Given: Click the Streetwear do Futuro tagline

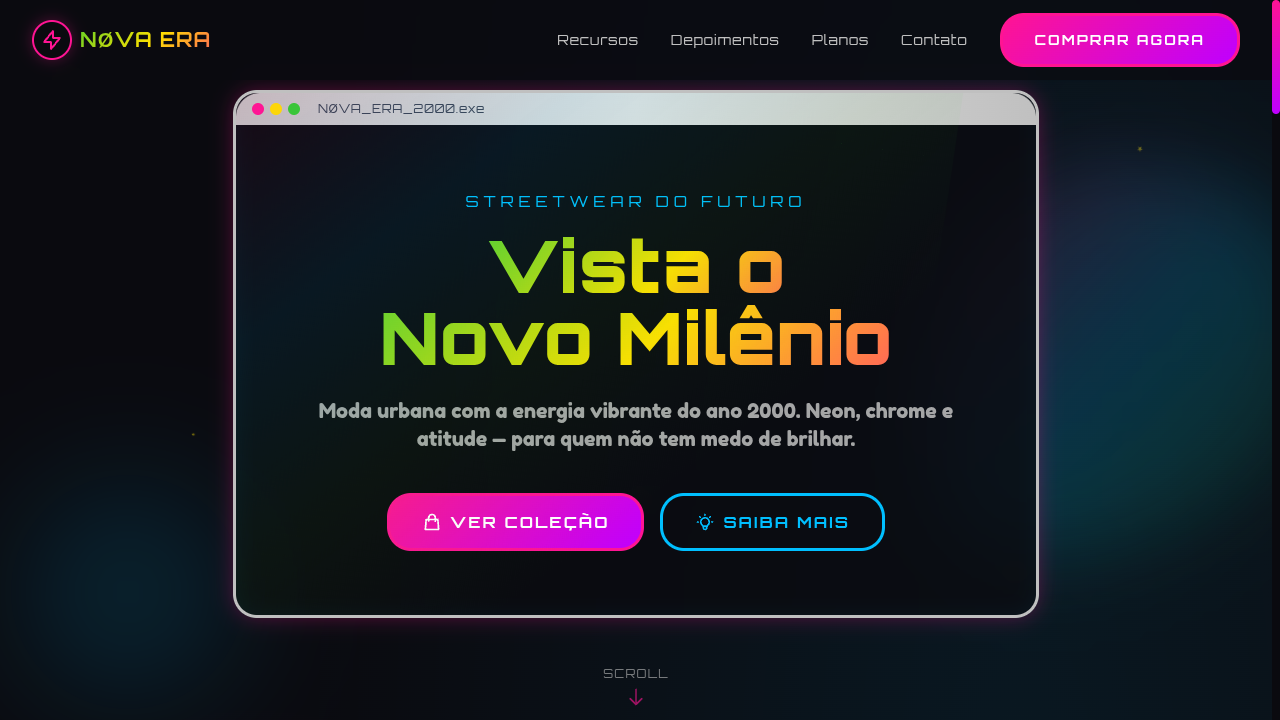Looking at the screenshot, I should [x=635, y=201].
